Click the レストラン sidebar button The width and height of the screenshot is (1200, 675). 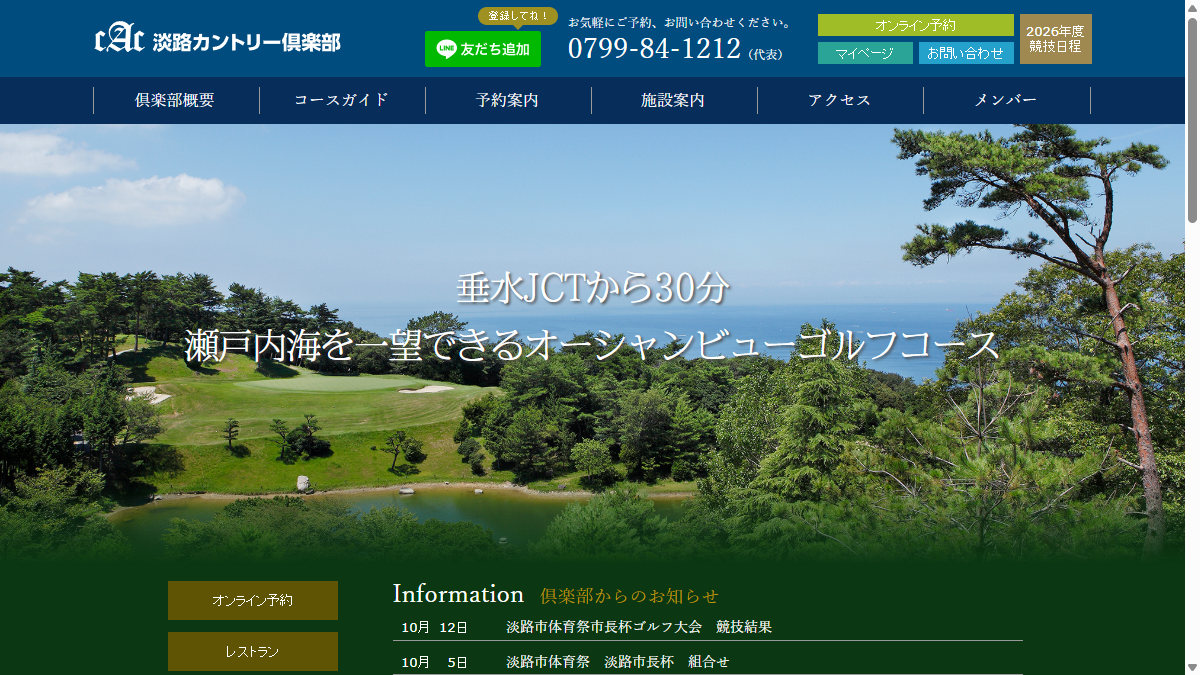(253, 651)
